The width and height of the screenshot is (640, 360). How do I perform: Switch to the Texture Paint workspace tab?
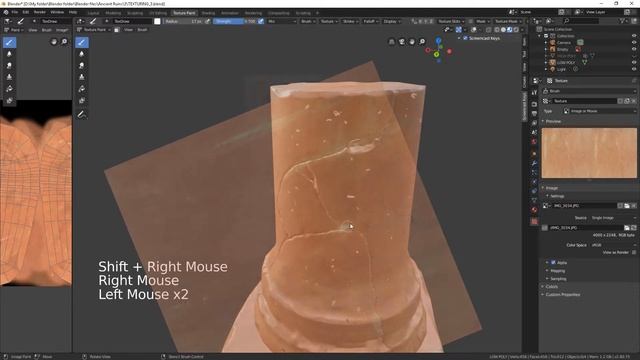[184, 13]
